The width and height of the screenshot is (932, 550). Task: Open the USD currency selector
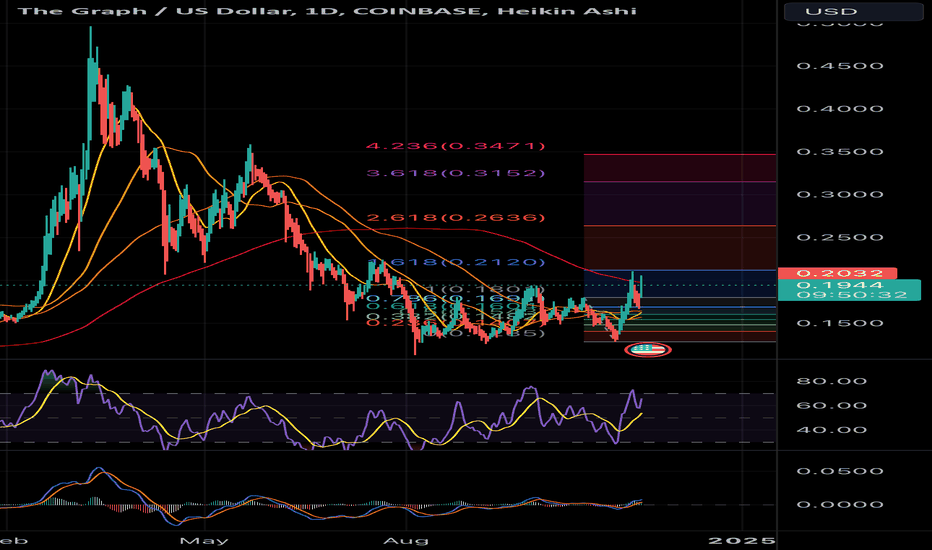click(852, 11)
